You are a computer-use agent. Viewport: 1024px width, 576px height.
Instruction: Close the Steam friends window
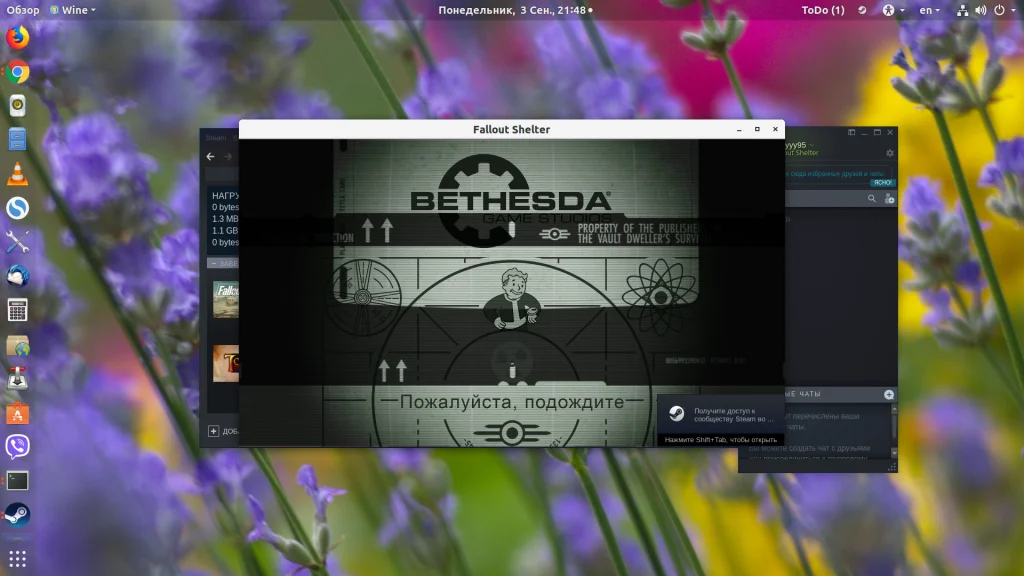890,133
